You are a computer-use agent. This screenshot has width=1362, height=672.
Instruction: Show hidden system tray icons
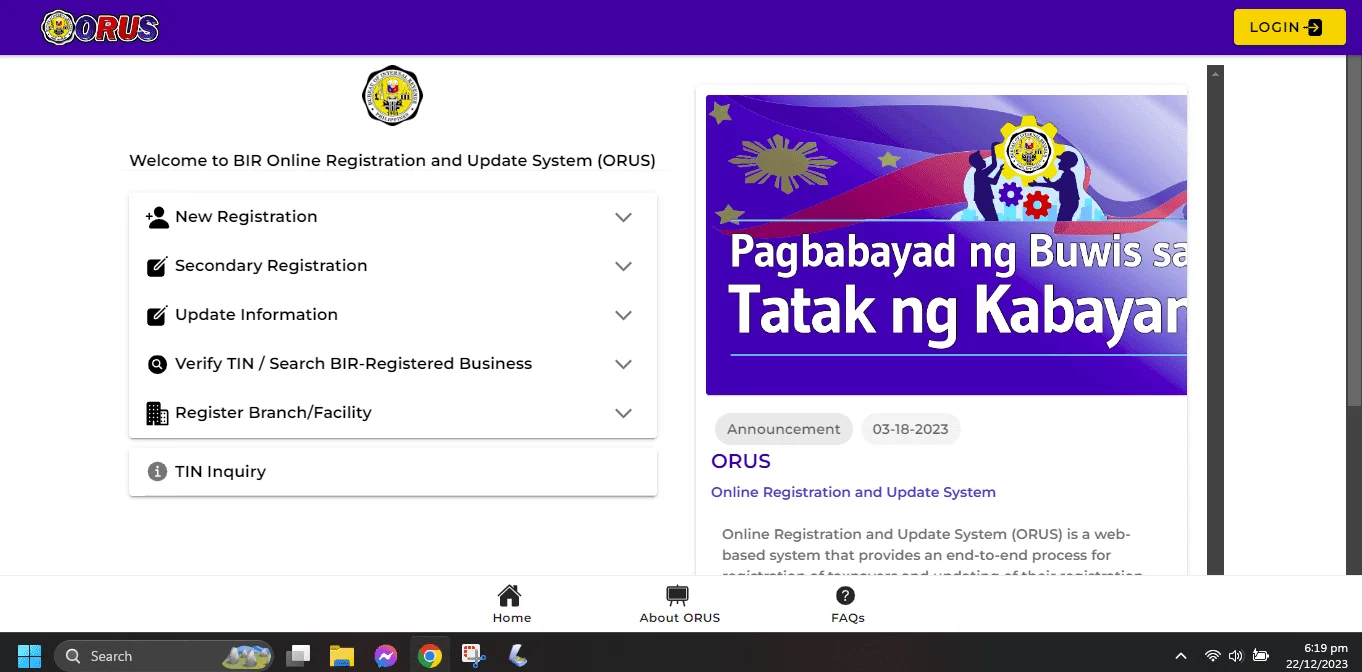1181,656
